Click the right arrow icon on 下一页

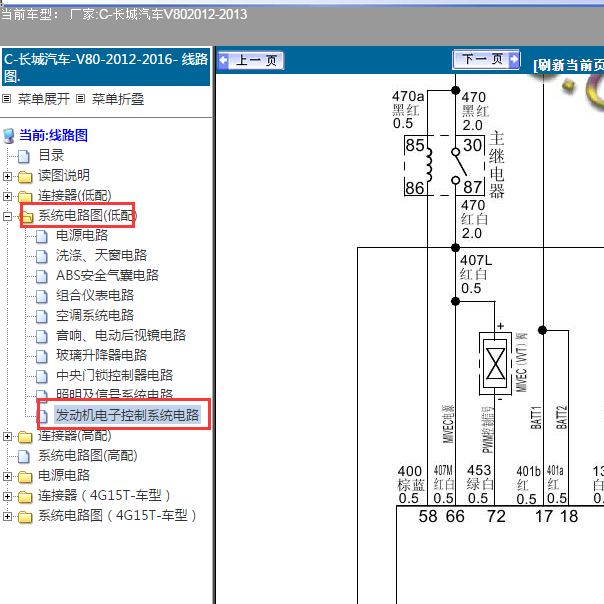click(x=513, y=59)
